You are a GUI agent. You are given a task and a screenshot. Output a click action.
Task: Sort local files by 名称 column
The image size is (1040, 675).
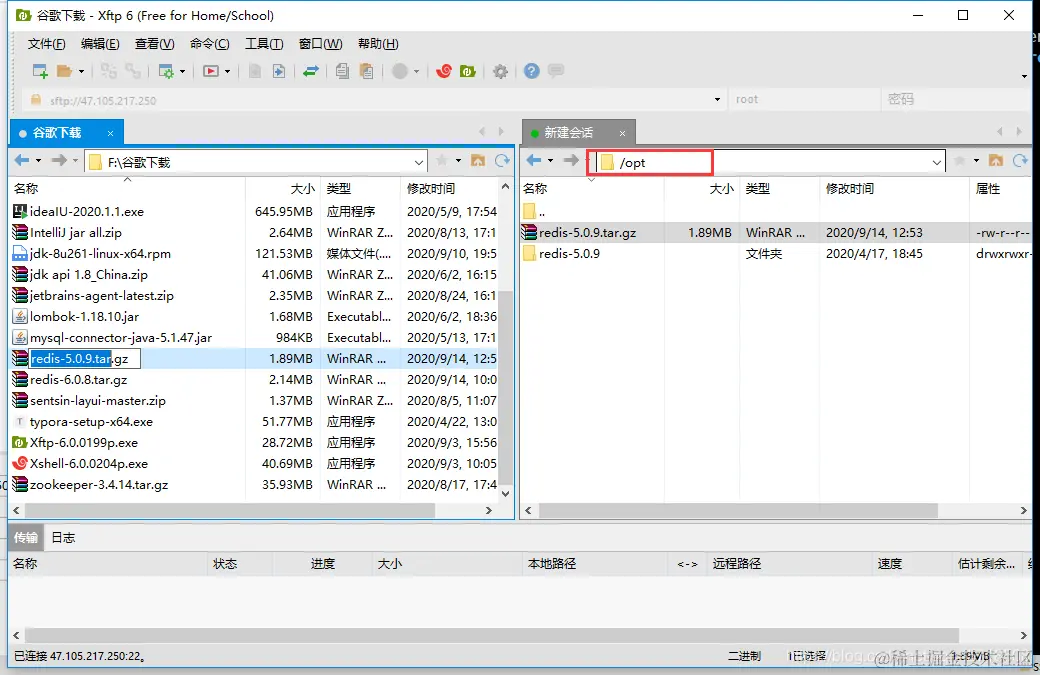tap(127, 189)
